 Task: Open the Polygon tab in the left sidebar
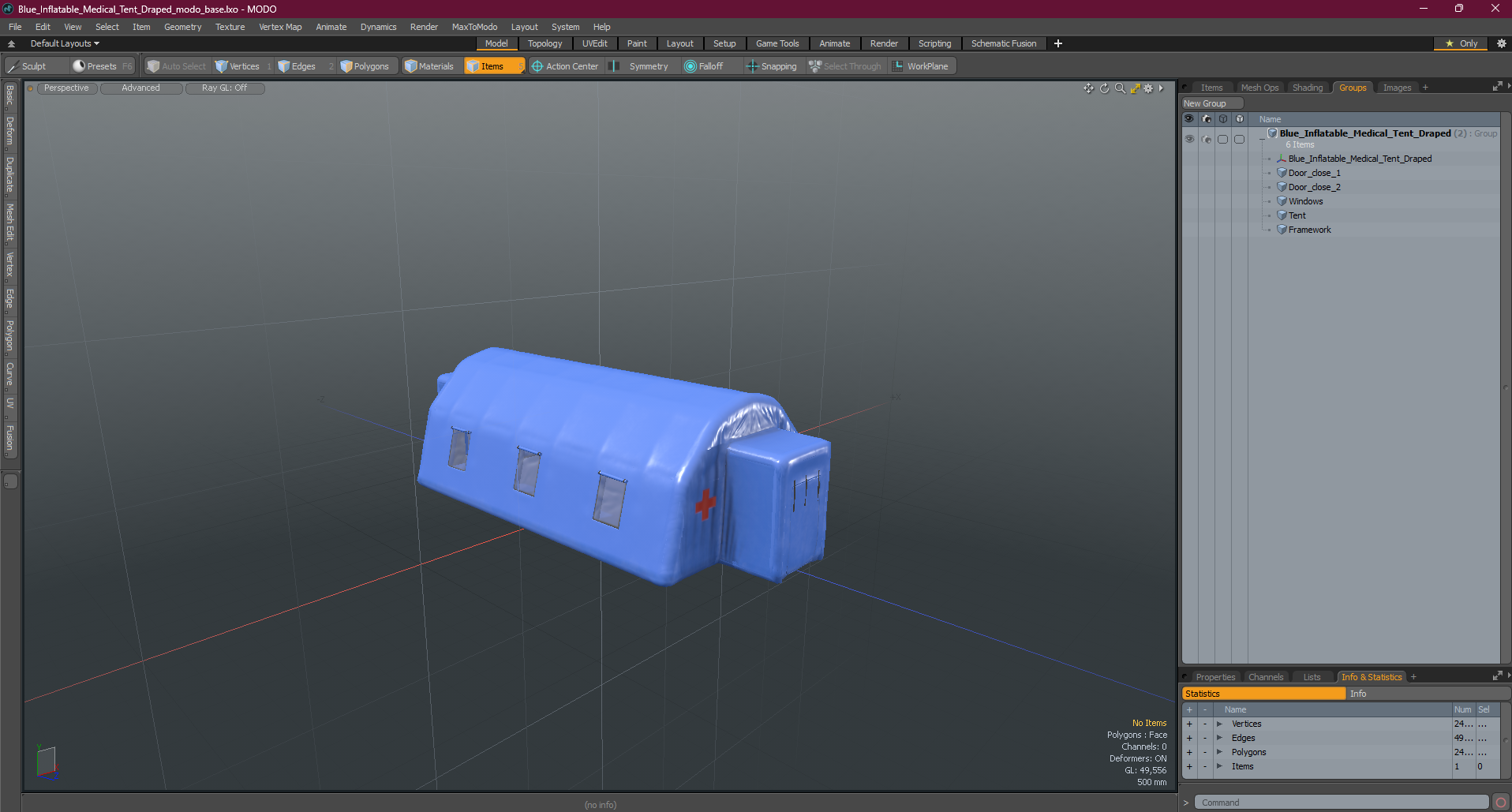pyautogui.click(x=10, y=336)
